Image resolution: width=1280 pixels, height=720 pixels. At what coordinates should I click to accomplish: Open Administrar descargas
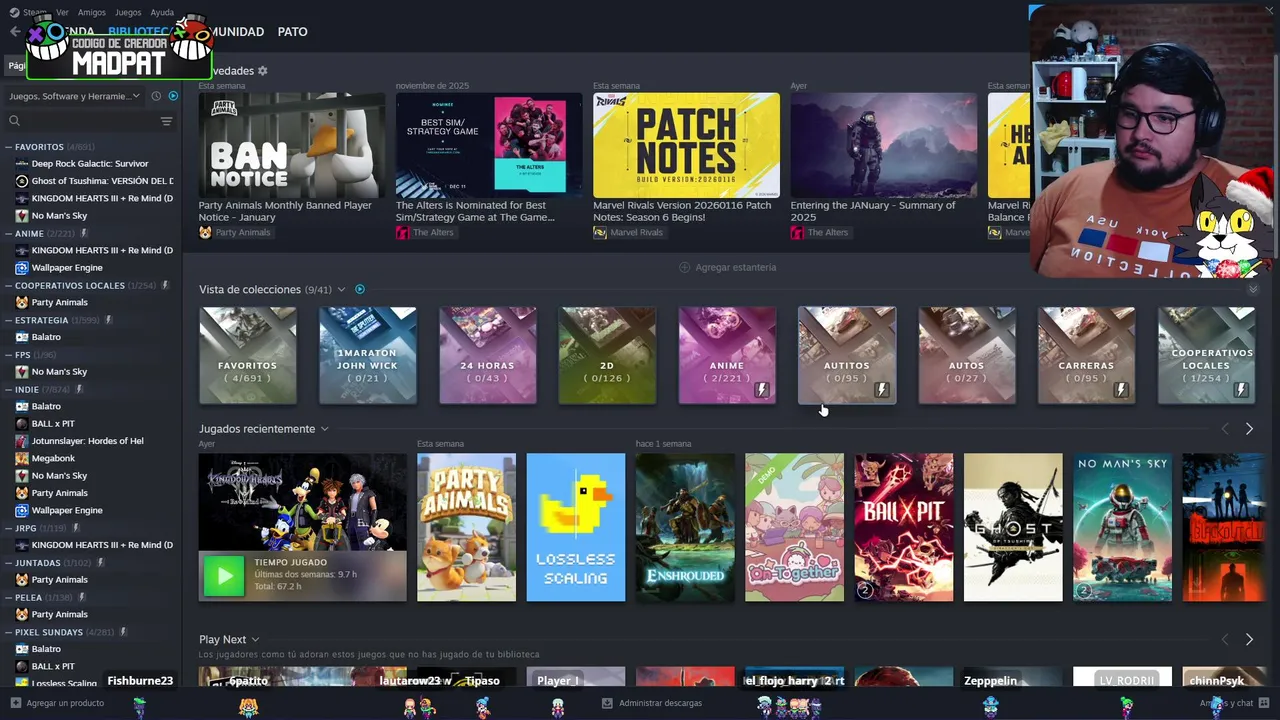point(651,703)
